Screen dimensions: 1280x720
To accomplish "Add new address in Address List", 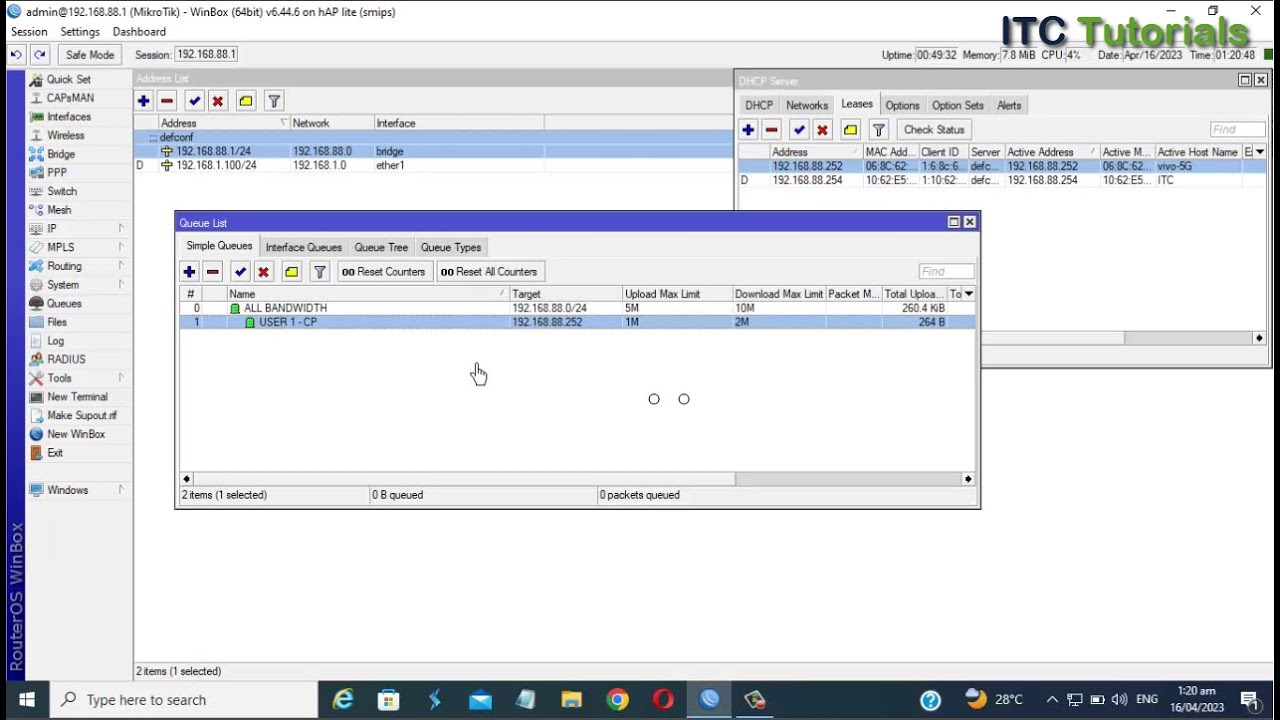I will pyautogui.click(x=144, y=101).
